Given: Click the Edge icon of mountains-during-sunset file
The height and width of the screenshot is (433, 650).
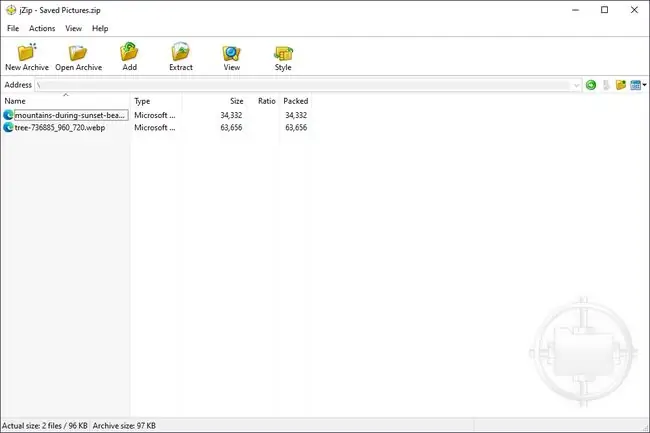Looking at the screenshot, I should [8, 115].
